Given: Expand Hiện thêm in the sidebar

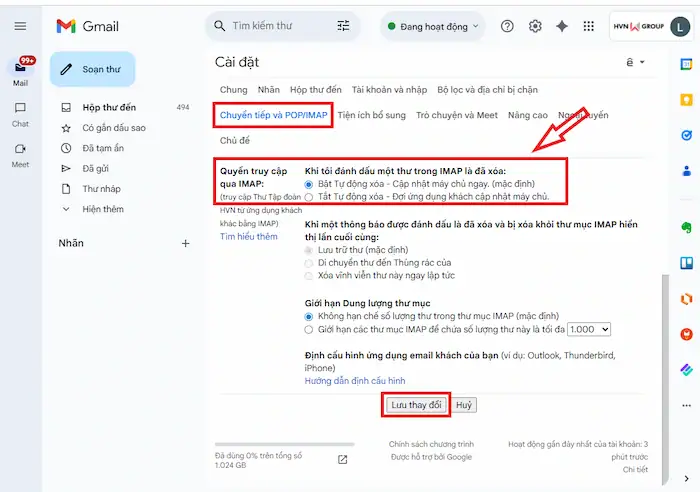Looking at the screenshot, I should [x=102, y=209].
